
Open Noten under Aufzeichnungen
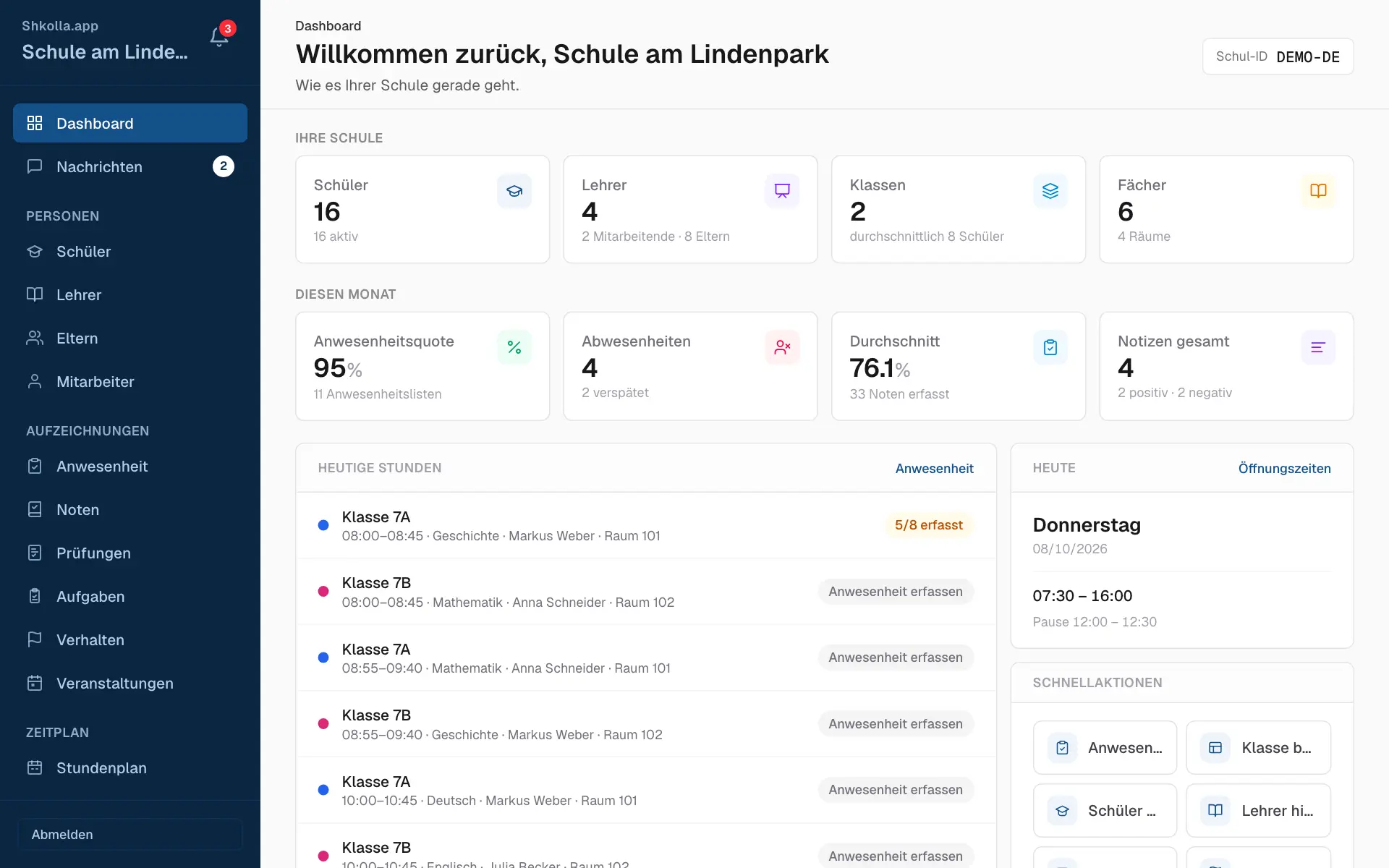click(x=130, y=509)
